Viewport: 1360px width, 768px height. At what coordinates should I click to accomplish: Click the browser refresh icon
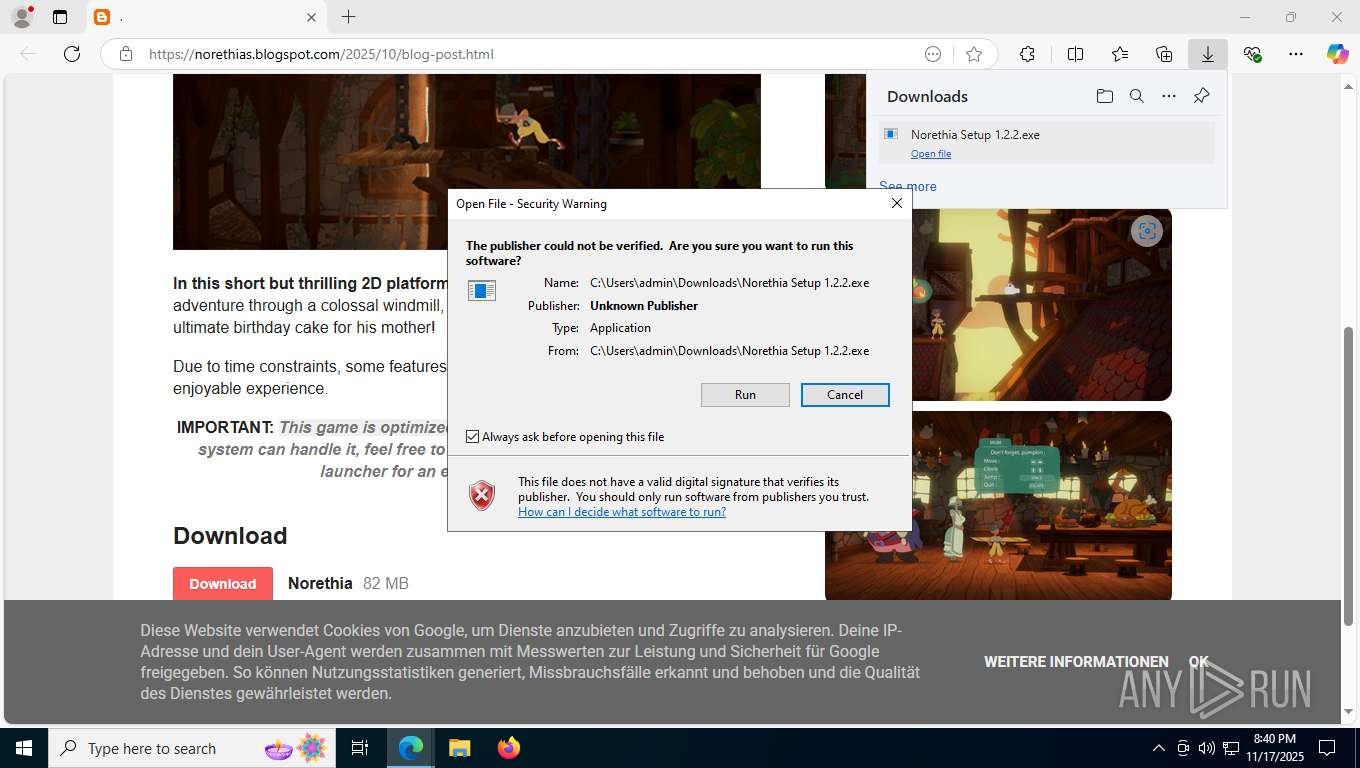click(x=72, y=54)
